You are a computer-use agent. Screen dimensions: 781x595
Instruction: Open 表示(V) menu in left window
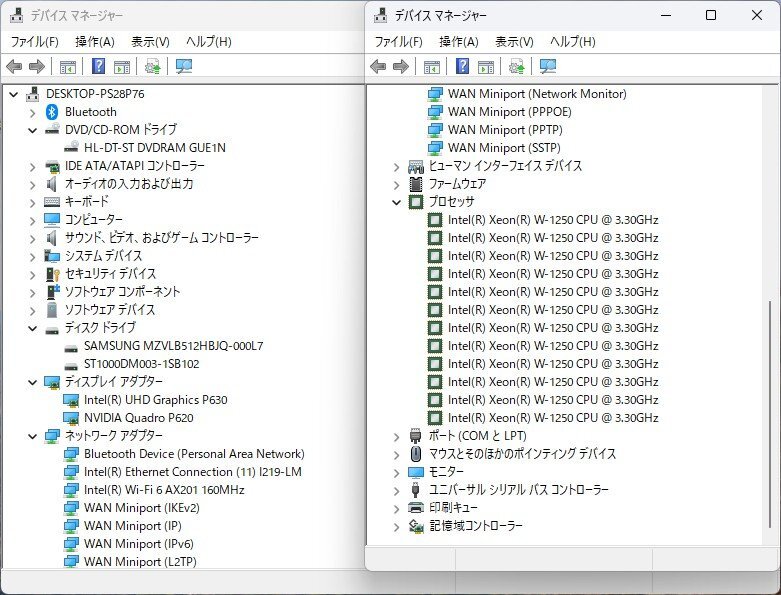point(150,42)
